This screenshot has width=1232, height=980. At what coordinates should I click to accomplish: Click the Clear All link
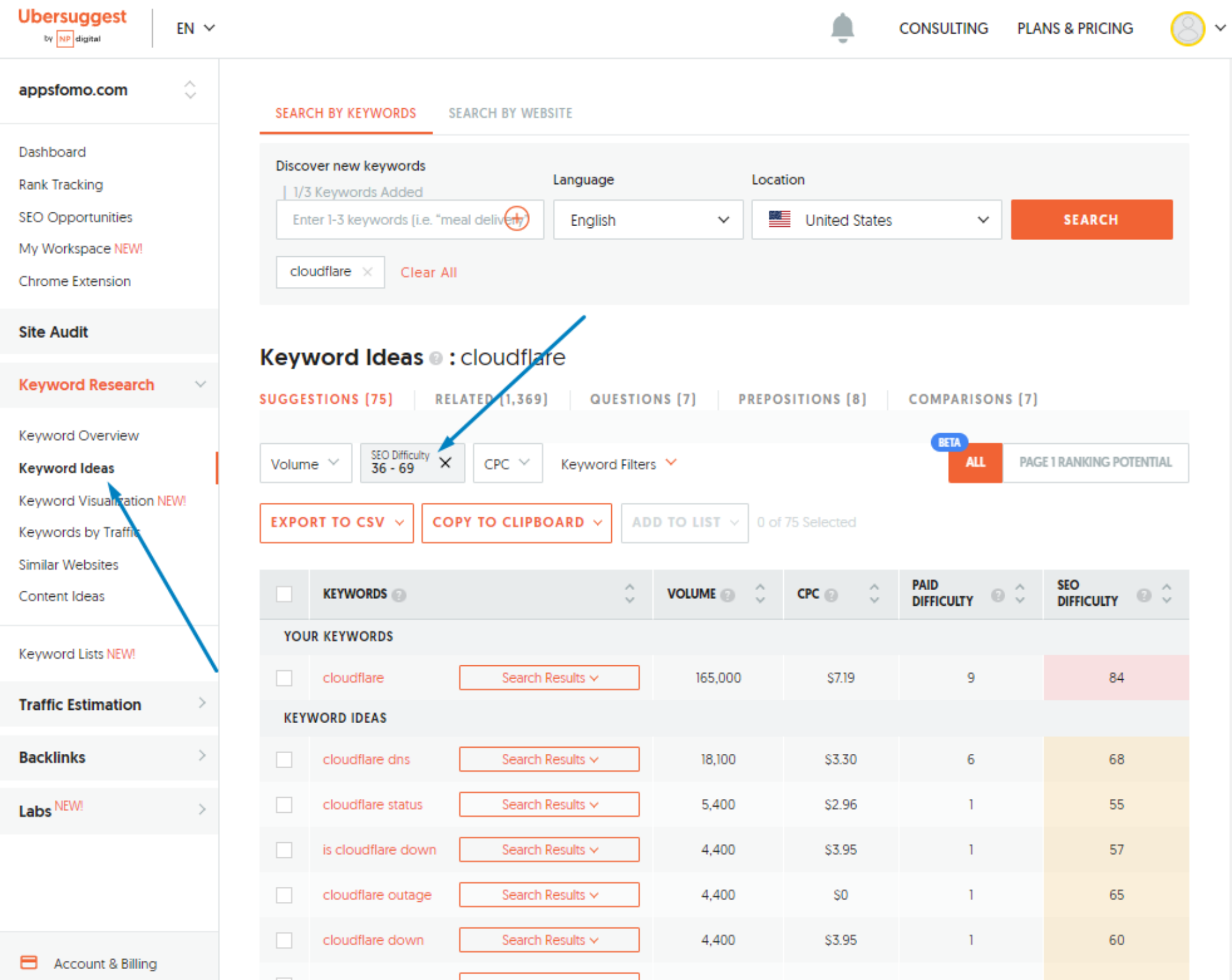click(429, 273)
